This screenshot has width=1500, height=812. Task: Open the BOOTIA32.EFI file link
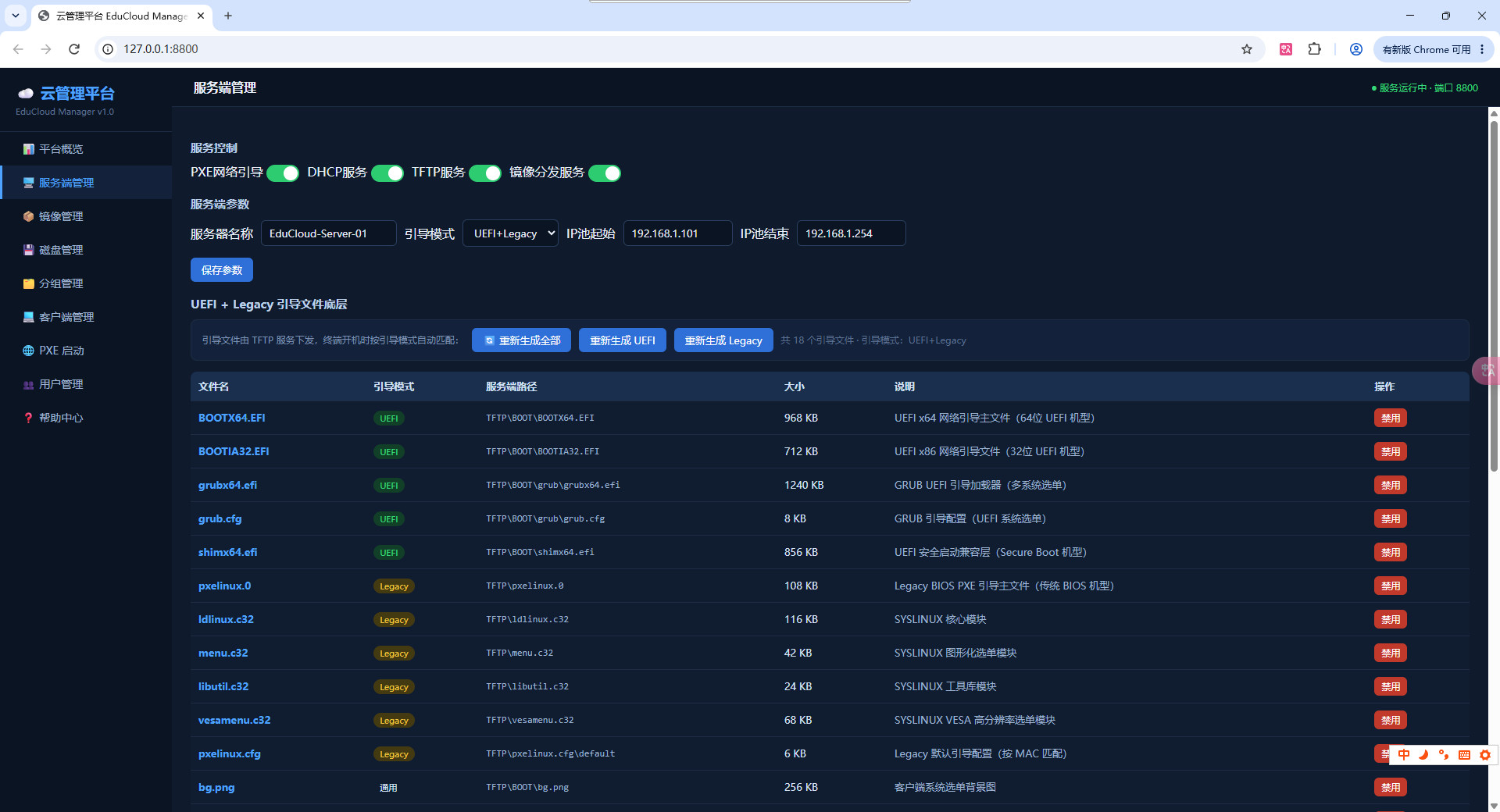pos(234,451)
